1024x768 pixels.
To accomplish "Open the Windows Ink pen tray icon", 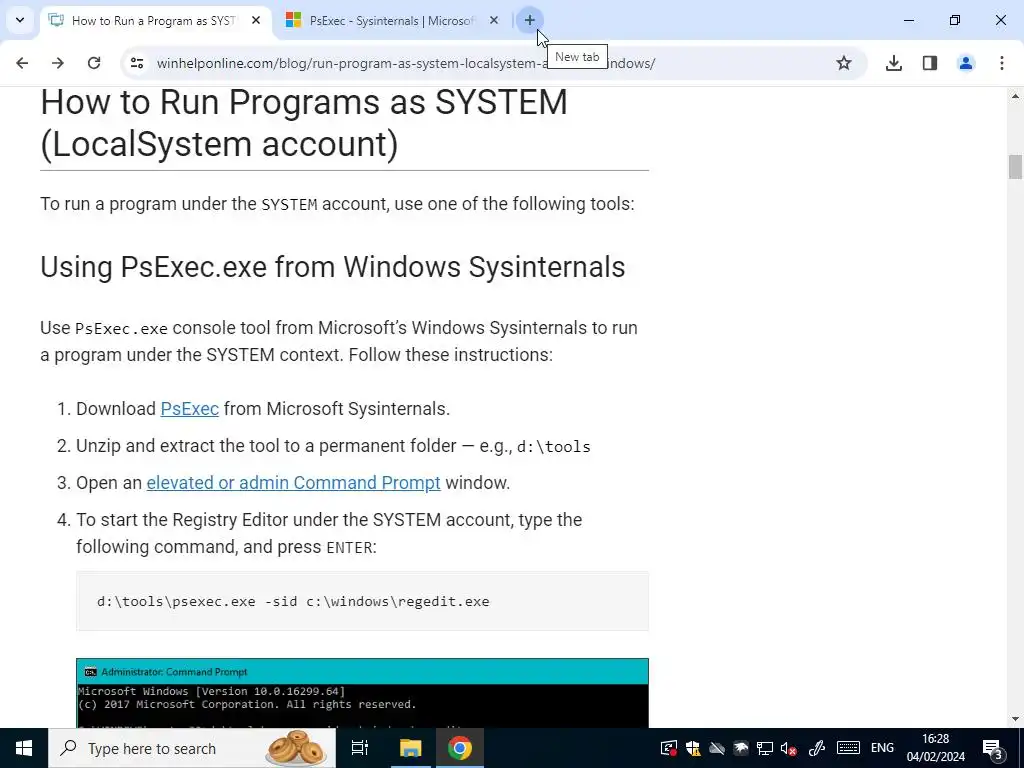I will (816, 748).
